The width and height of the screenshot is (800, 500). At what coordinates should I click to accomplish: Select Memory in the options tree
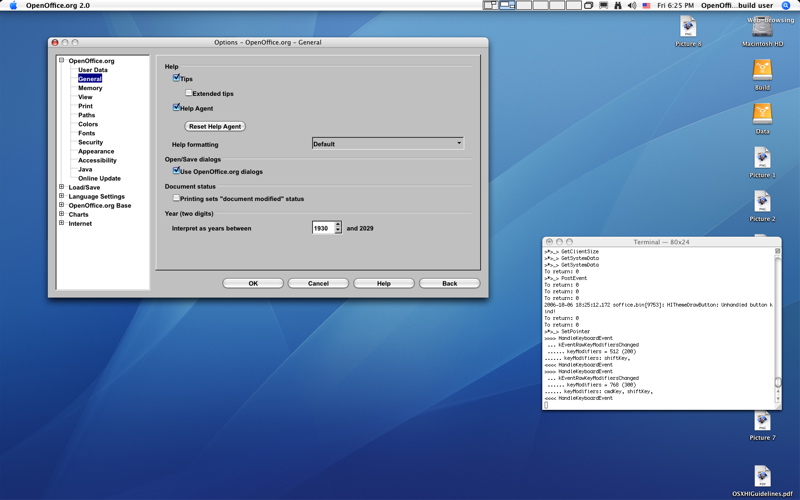(x=90, y=88)
